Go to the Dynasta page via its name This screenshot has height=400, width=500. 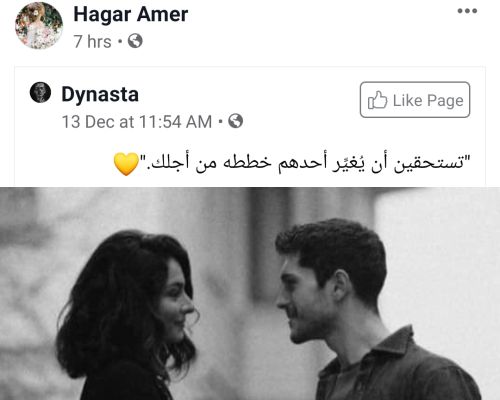[100, 94]
